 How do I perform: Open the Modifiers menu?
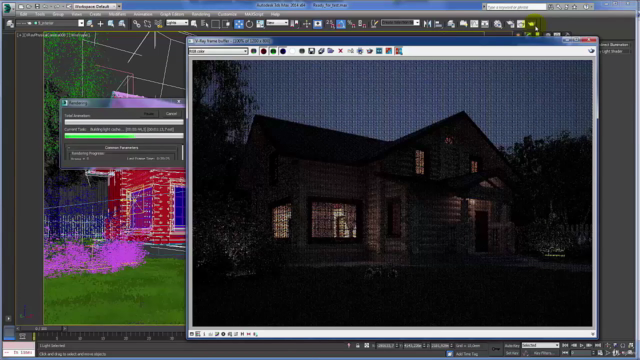pyautogui.click(x=117, y=14)
